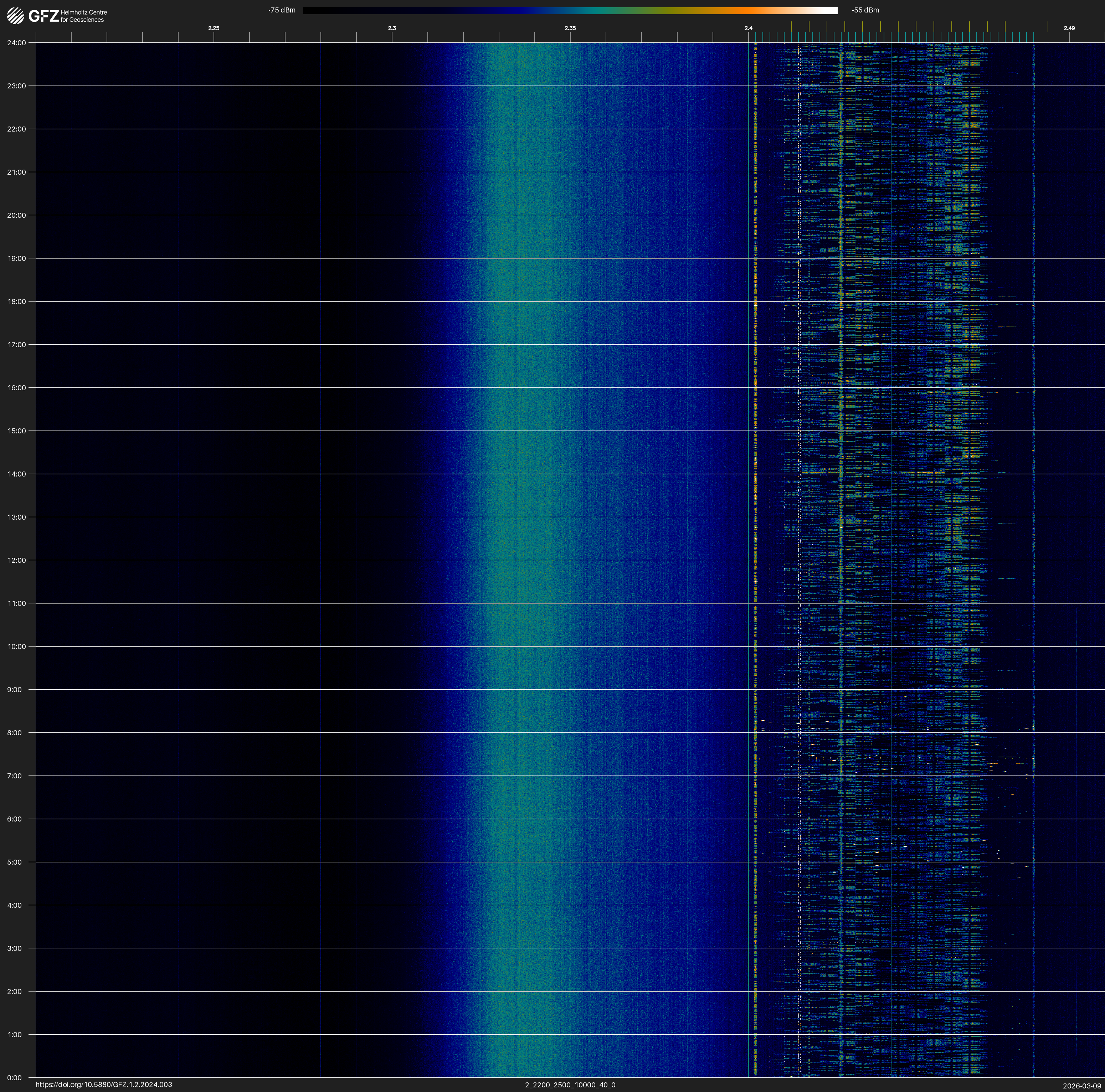Click the 12:00 time axis label

point(17,560)
